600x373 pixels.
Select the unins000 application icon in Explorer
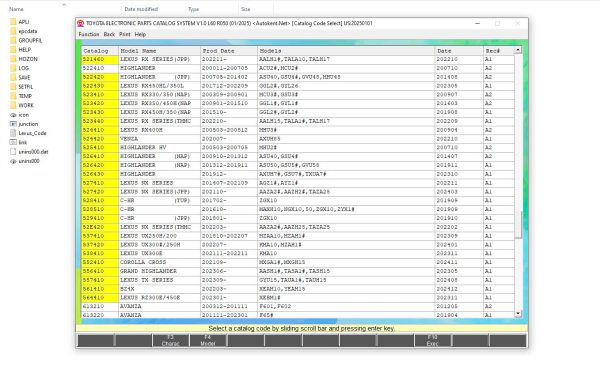click(13, 161)
